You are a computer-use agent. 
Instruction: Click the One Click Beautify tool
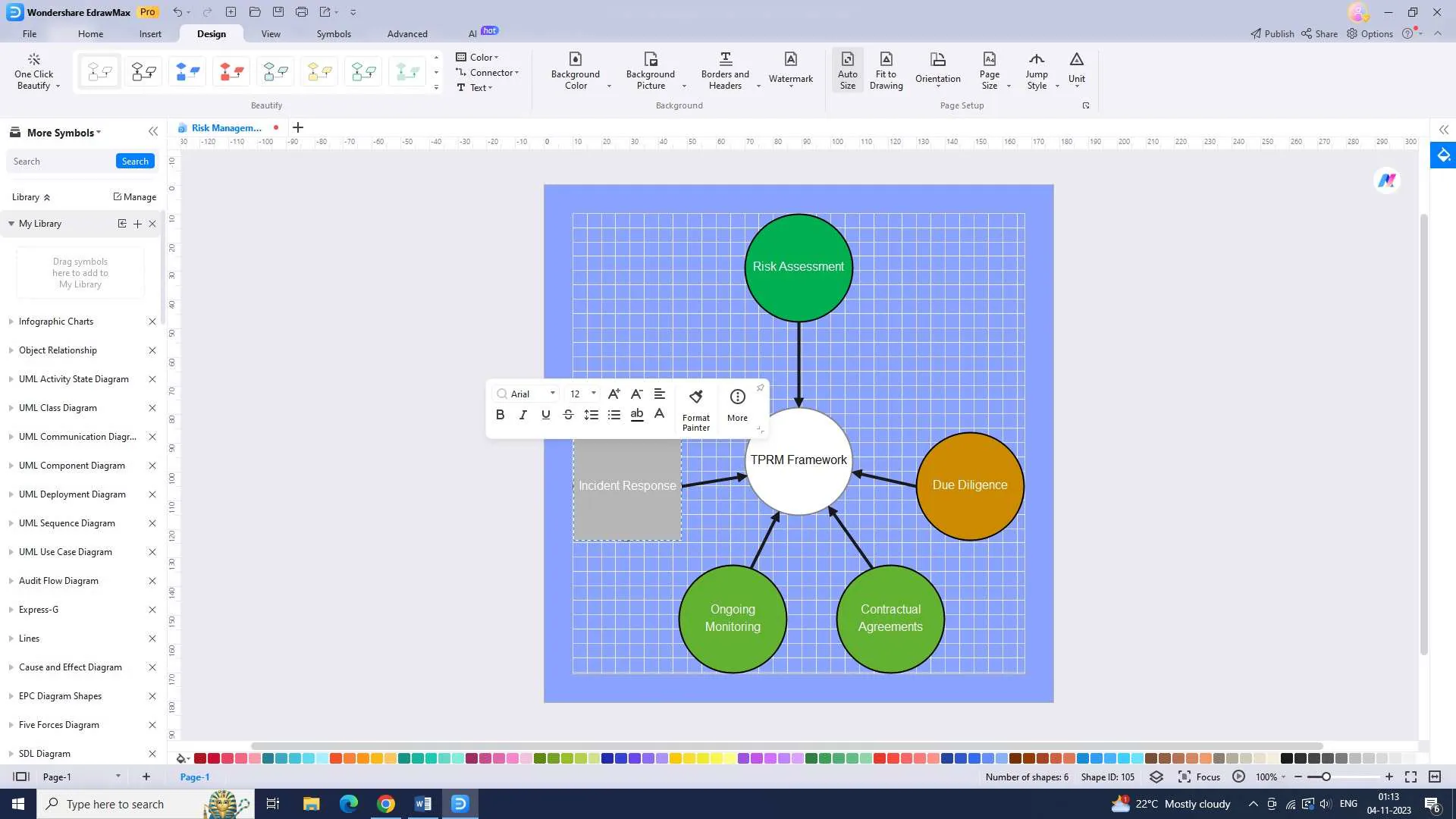pos(36,70)
